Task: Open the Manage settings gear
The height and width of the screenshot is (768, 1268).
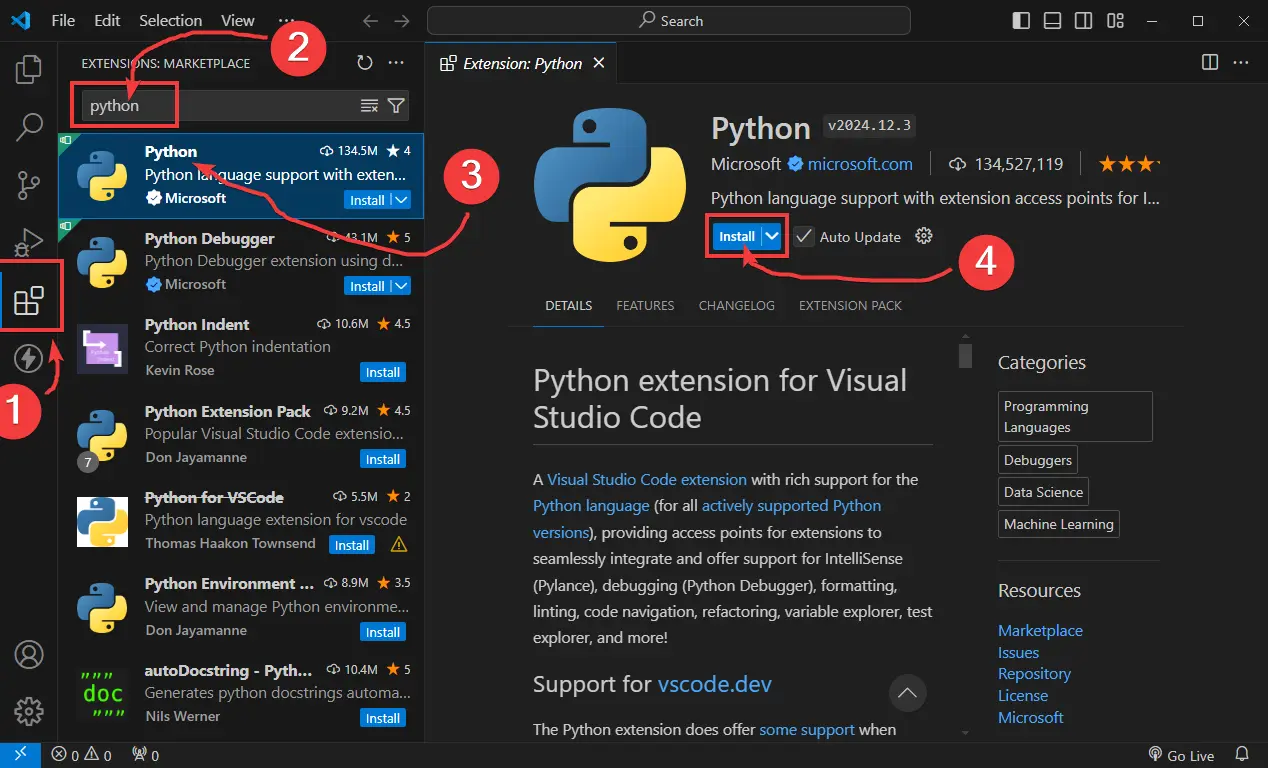Action: coord(28,711)
